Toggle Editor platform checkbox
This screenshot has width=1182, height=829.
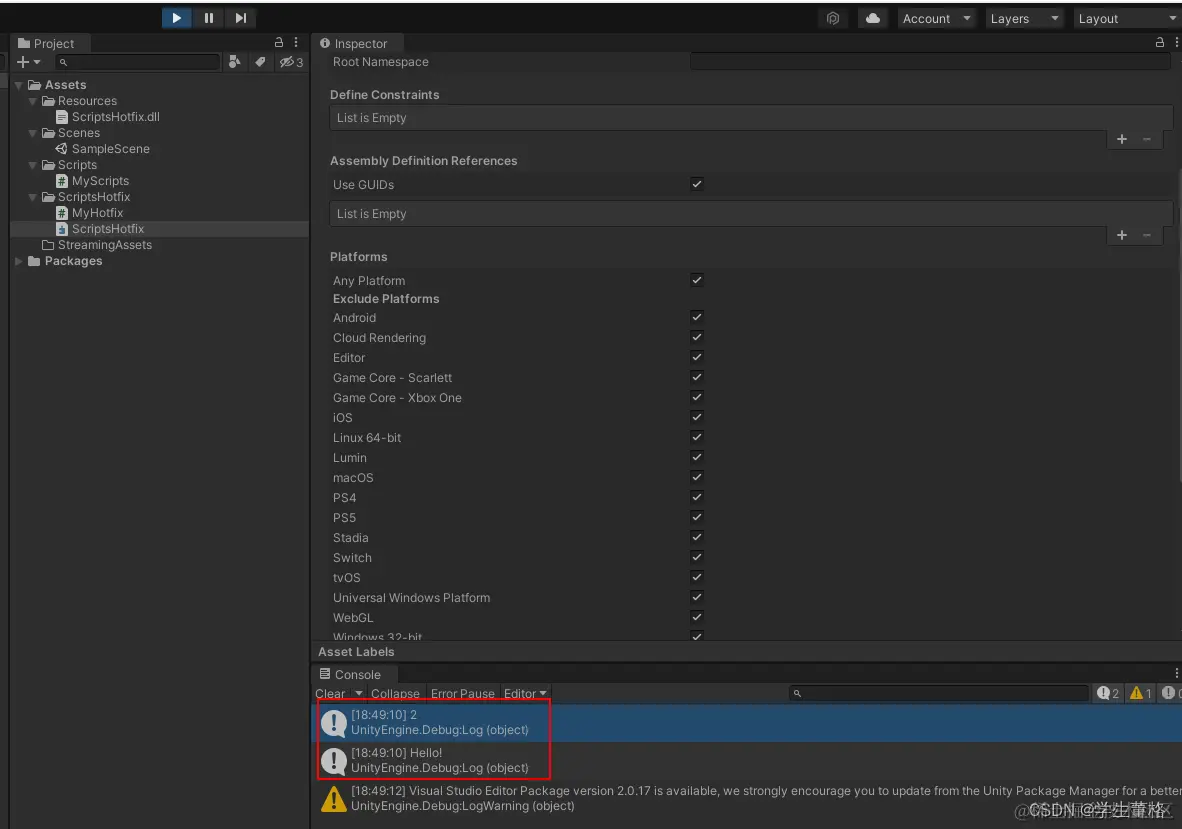point(697,356)
